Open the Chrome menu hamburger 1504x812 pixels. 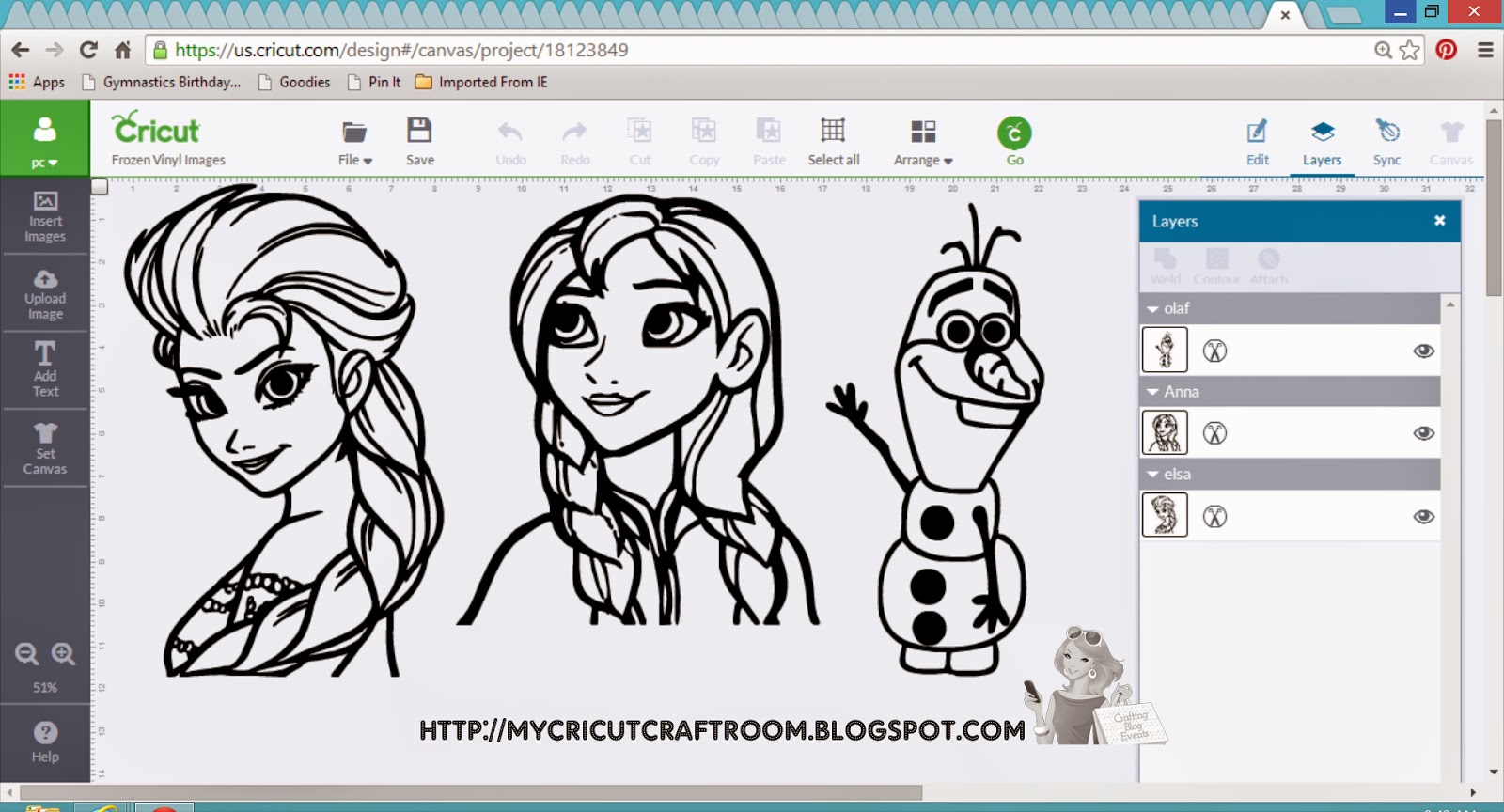tap(1485, 50)
